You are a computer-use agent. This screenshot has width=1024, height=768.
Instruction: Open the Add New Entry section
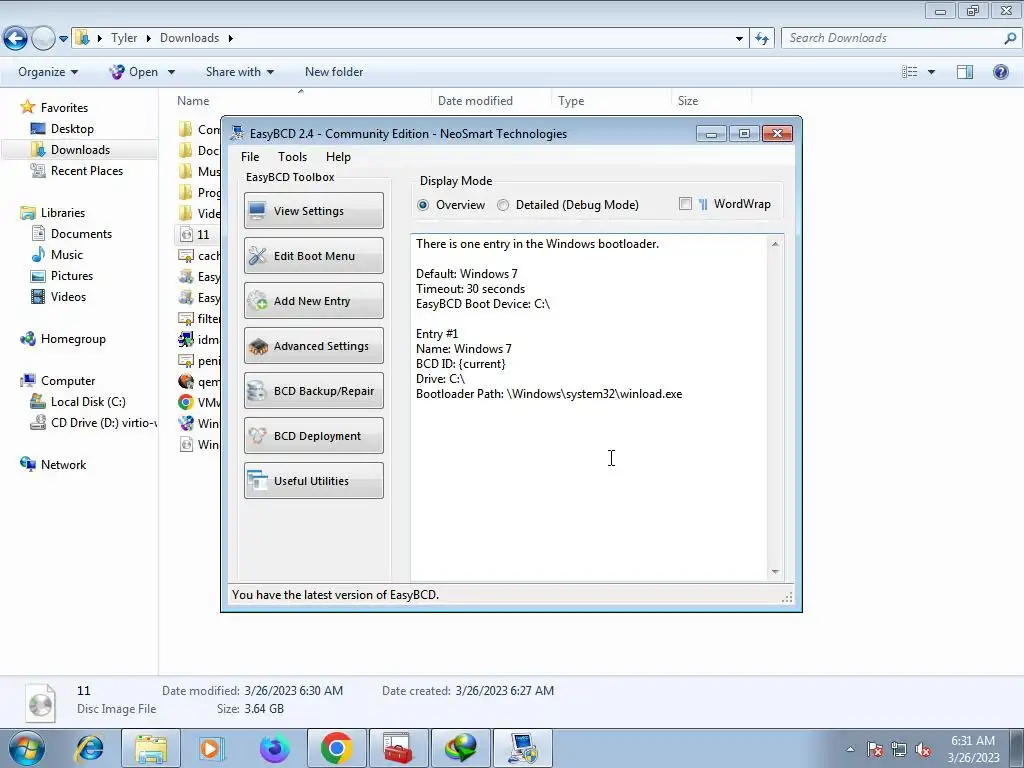[313, 300]
